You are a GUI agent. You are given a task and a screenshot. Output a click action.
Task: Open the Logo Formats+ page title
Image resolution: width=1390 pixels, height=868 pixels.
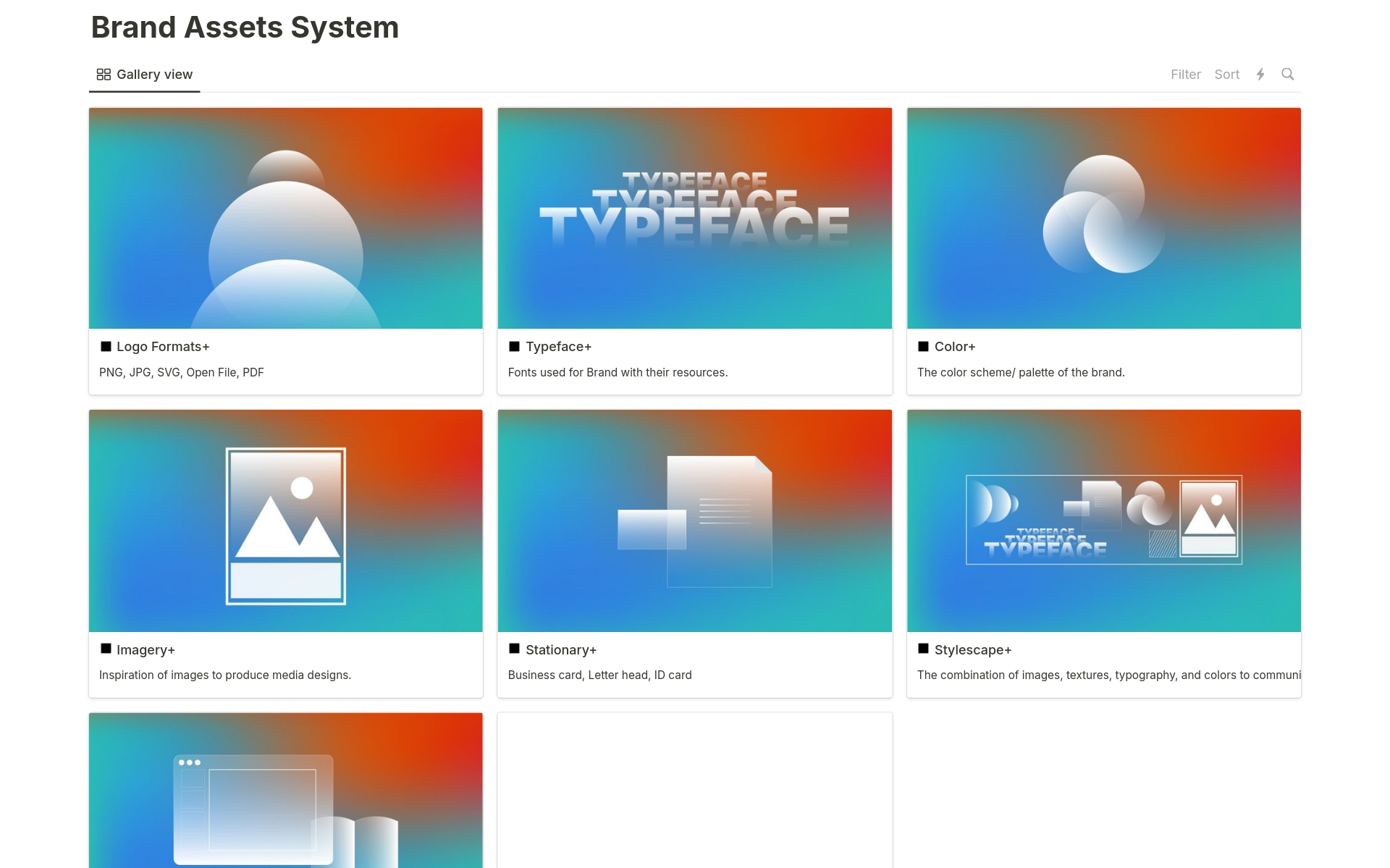point(163,347)
